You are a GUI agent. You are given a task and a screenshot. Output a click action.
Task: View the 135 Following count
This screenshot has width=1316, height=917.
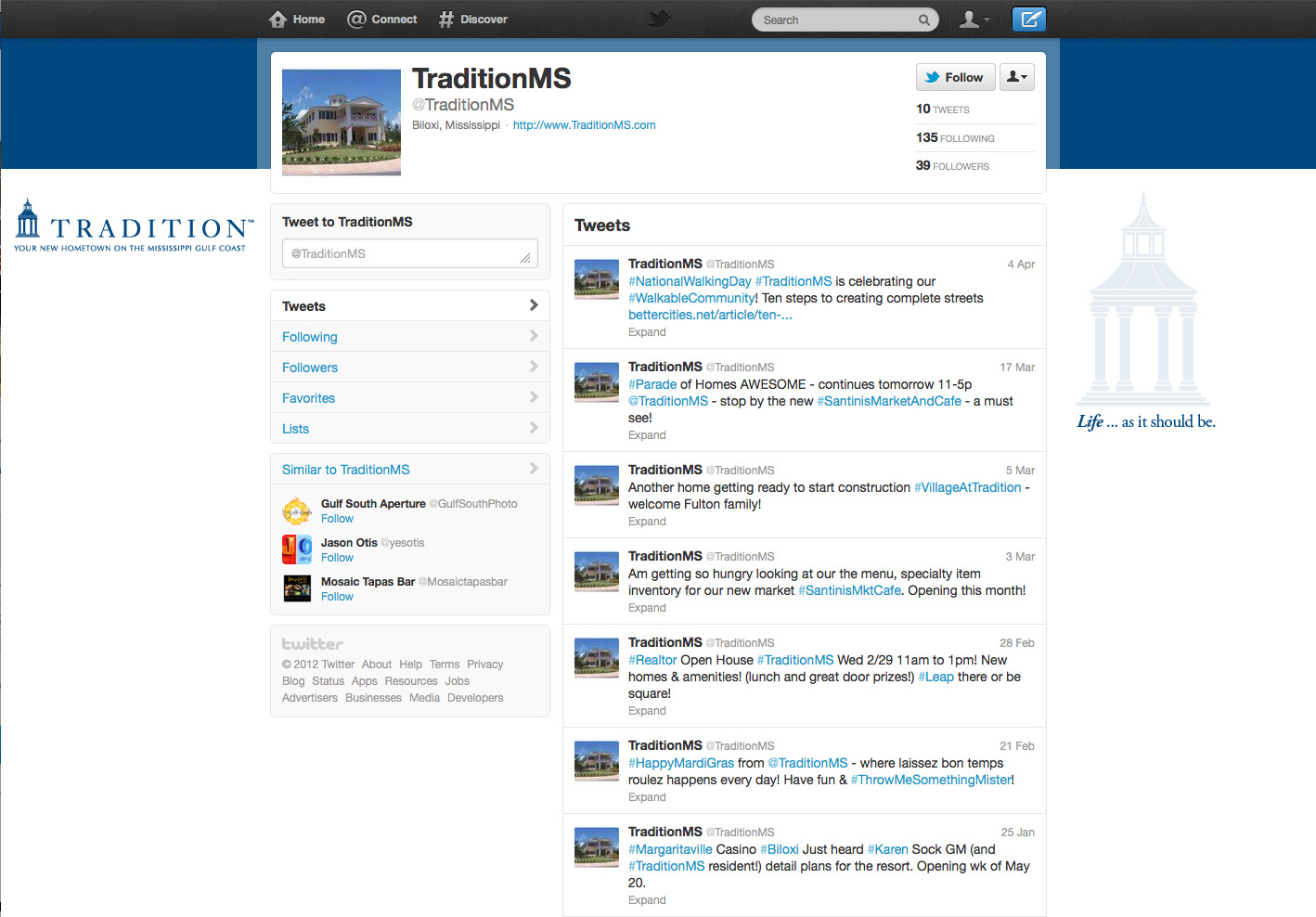click(955, 138)
